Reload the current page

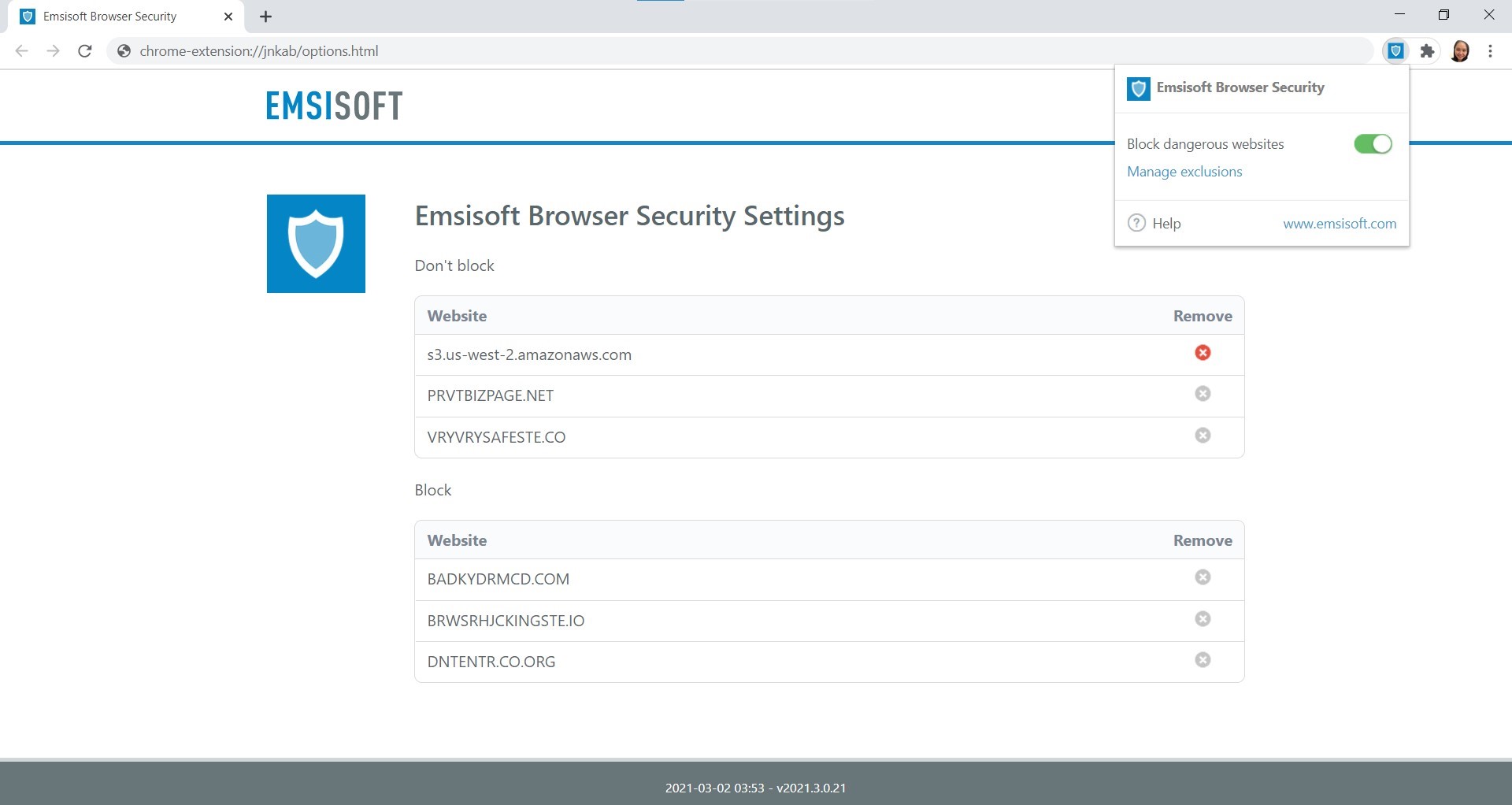[84, 50]
